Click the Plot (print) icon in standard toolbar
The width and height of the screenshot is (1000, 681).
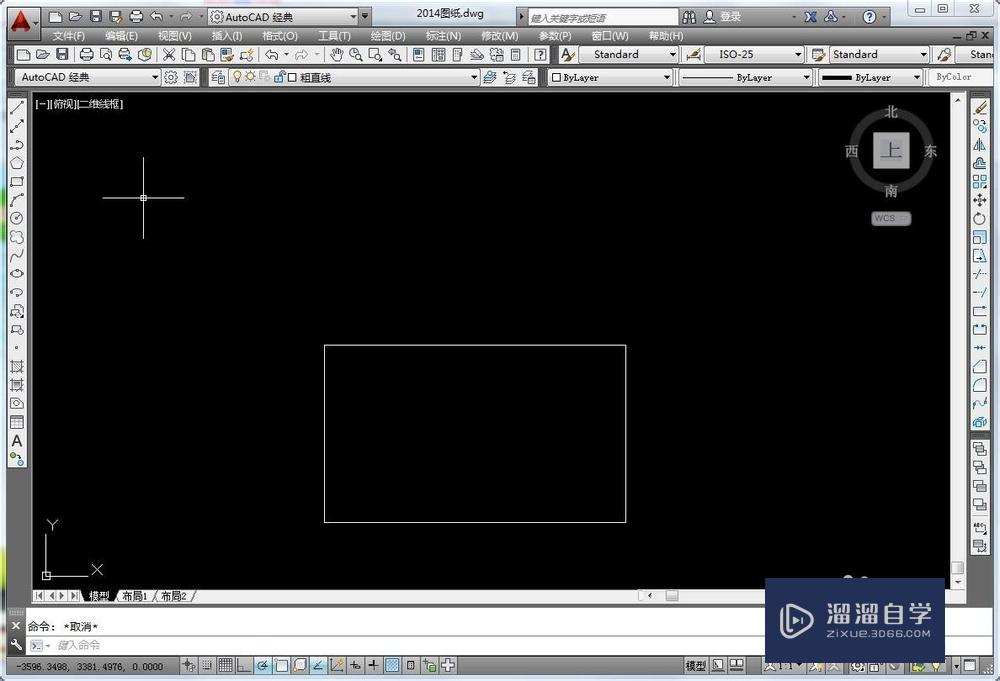click(87, 55)
